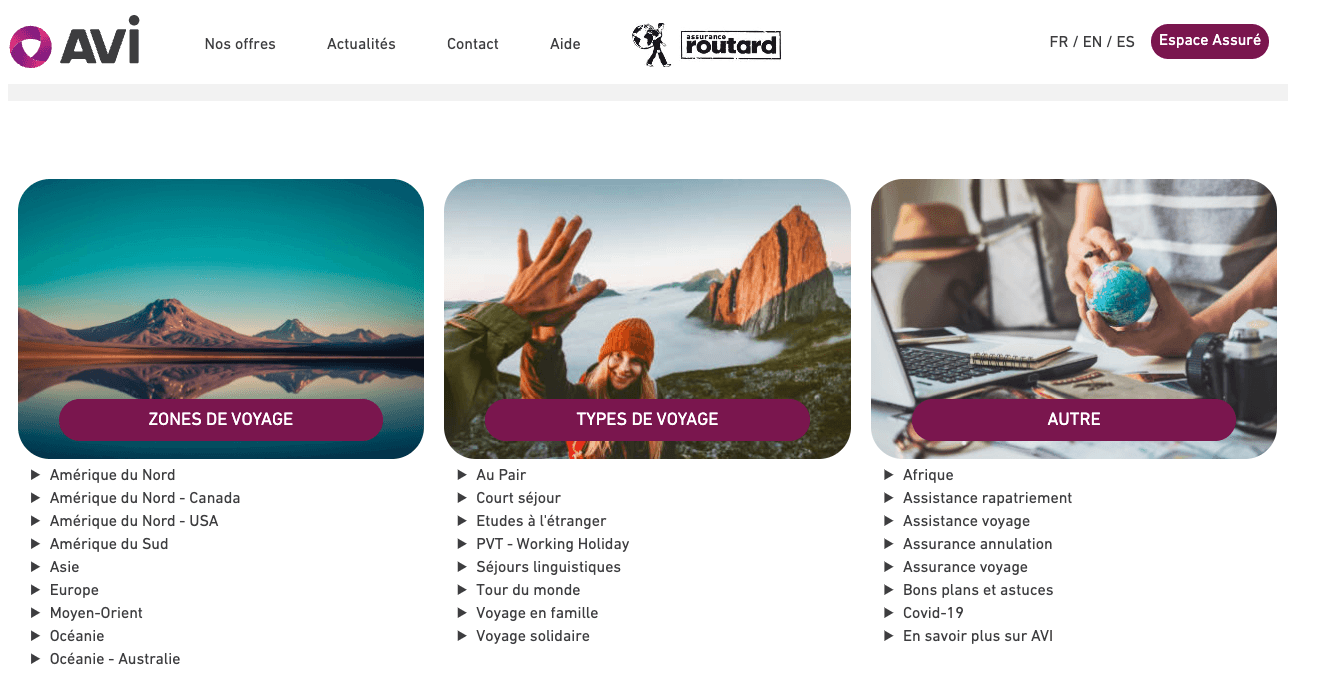
Task: Open the Contact page from navigation
Action: (x=473, y=44)
